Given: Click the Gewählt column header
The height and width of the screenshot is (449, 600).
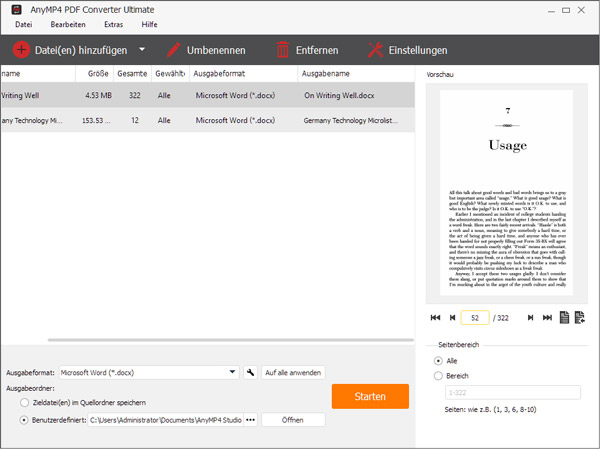Looking at the screenshot, I should pos(171,73).
